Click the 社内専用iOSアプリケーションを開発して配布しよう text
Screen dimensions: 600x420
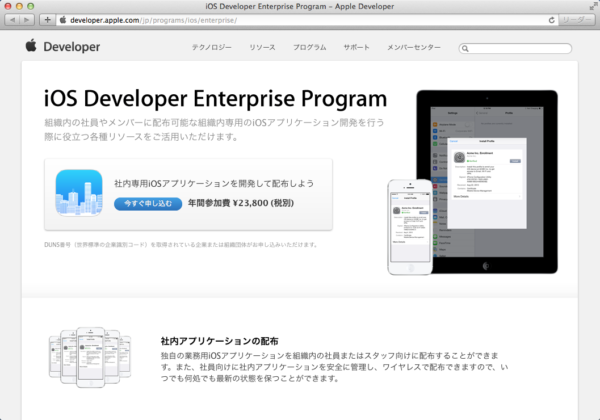pyautogui.click(x=214, y=184)
